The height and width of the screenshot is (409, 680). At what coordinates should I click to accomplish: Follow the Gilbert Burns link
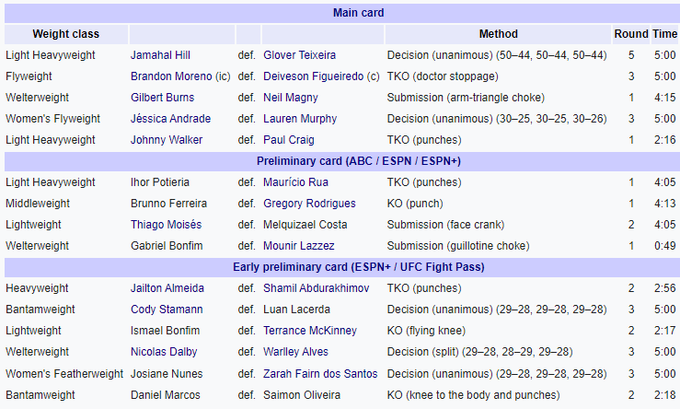tap(160, 98)
